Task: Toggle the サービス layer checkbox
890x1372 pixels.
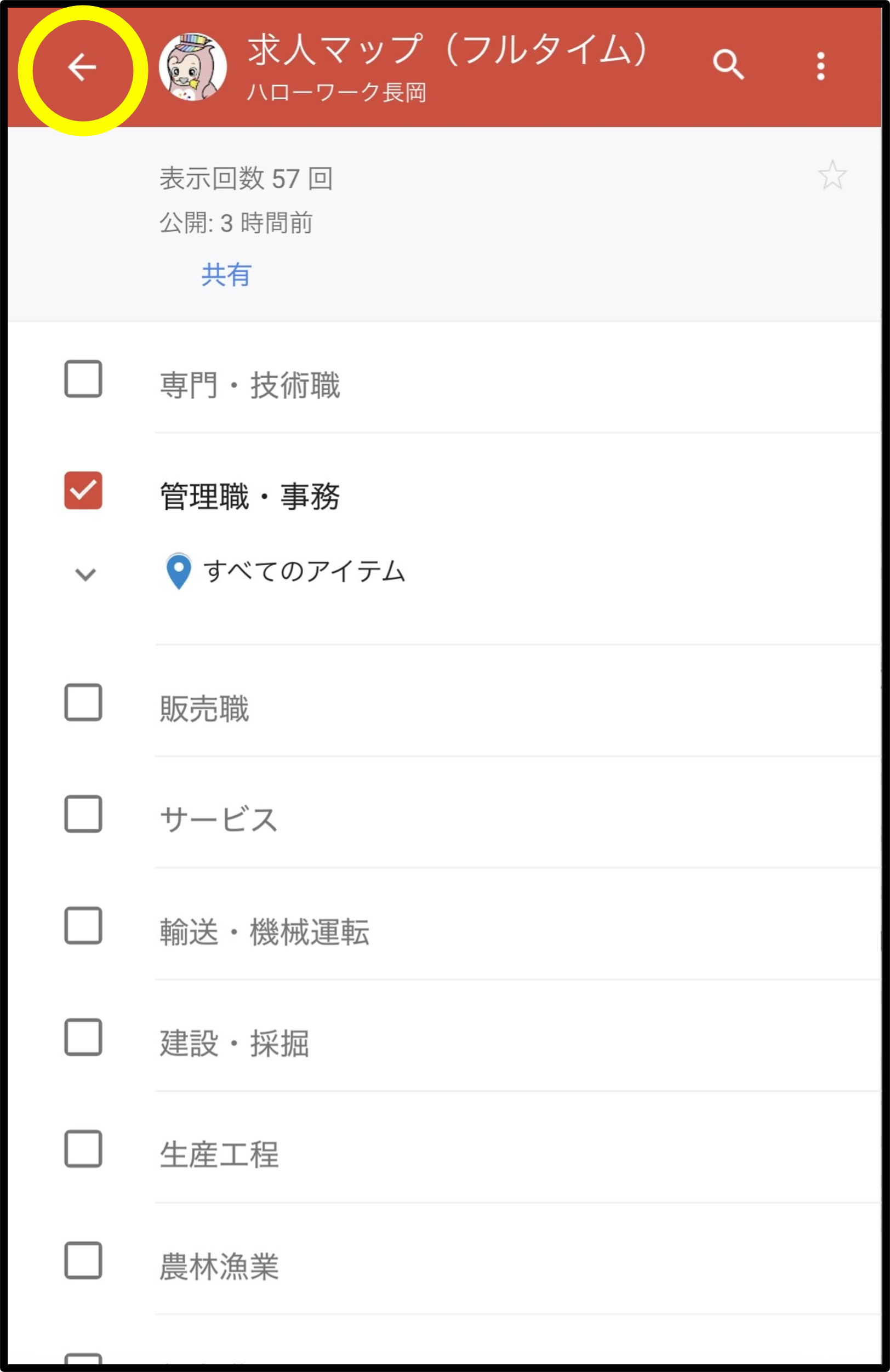Action: click(84, 814)
